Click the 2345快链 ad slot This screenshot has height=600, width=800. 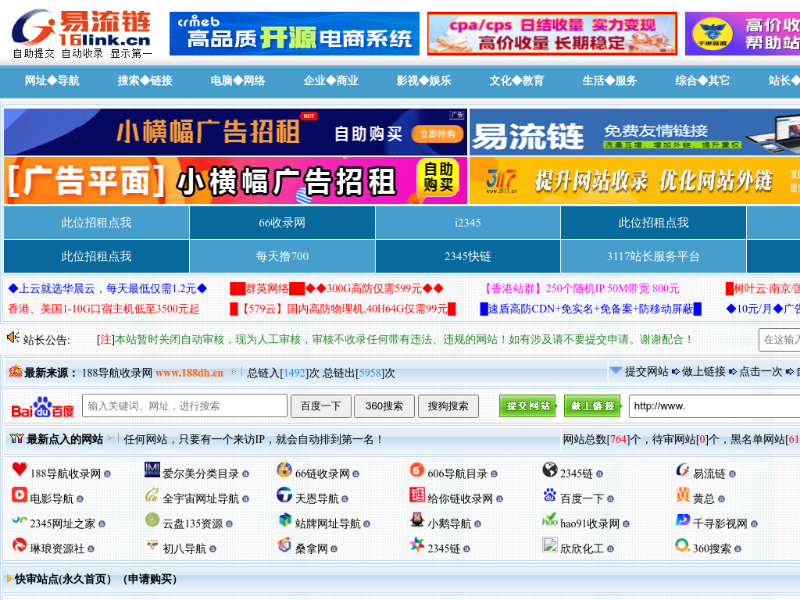point(467,256)
